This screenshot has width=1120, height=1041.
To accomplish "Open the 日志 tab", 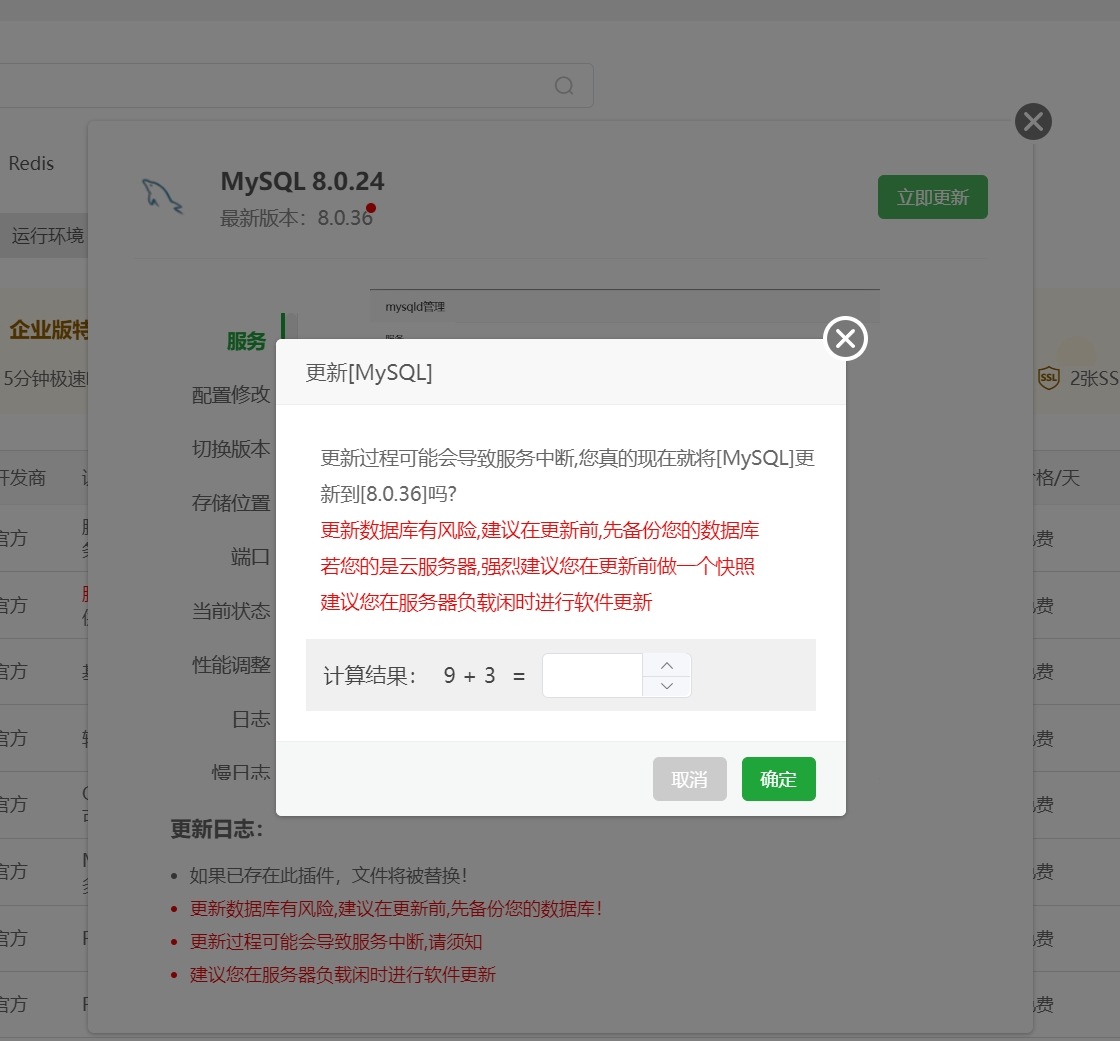I will point(251,719).
